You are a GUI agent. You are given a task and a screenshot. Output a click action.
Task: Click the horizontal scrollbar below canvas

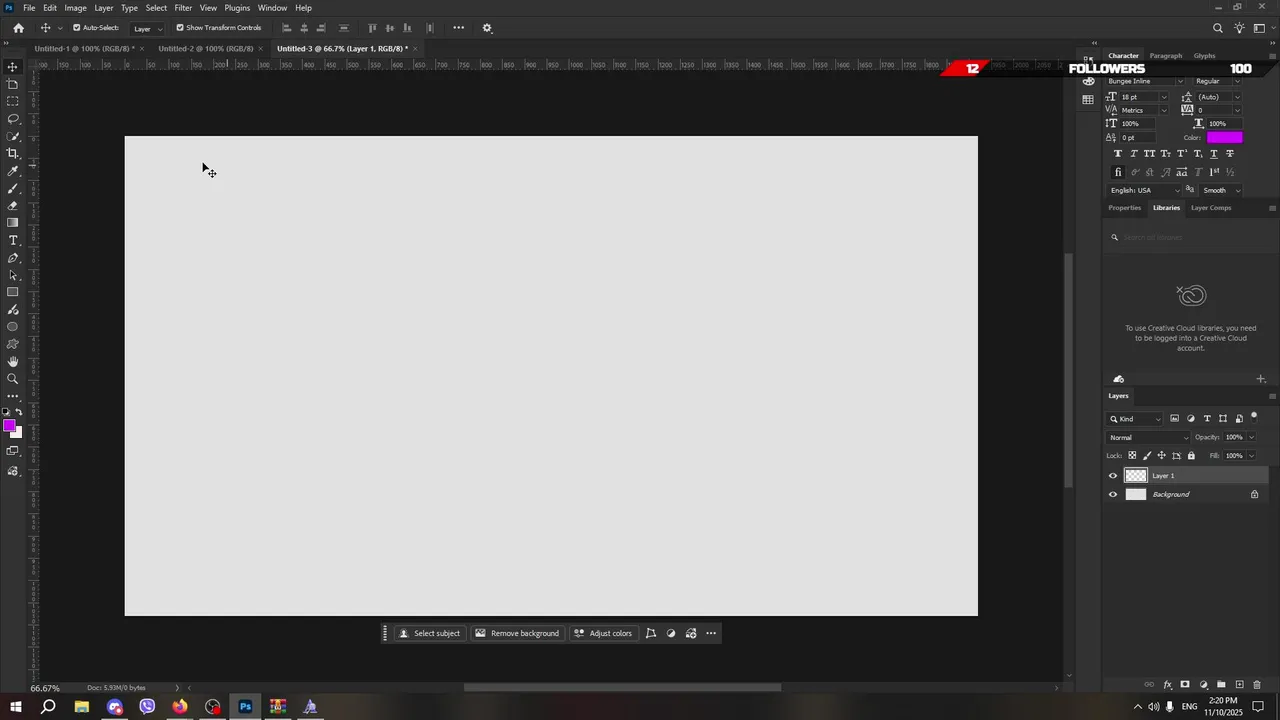pyautogui.click(x=622, y=687)
